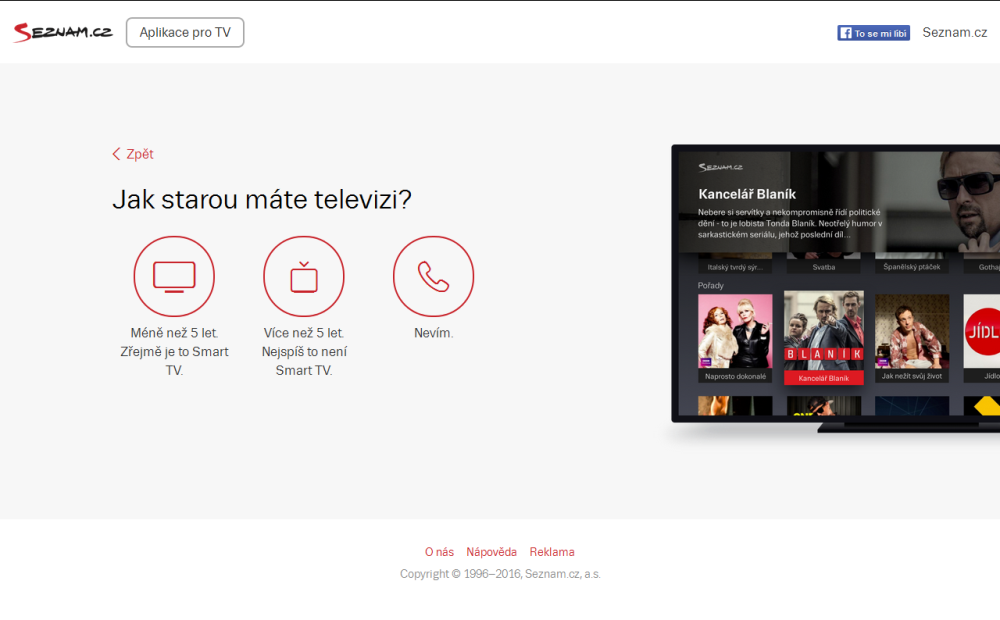Select the old television icon

click(304, 276)
